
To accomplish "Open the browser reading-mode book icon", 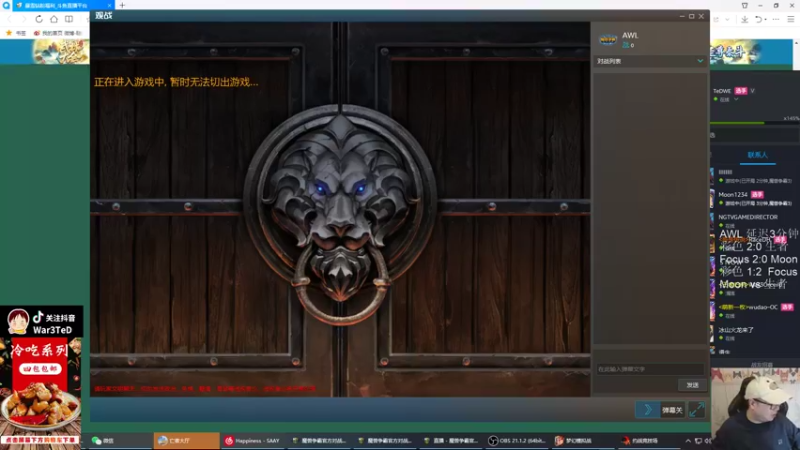I will [69, 19].
